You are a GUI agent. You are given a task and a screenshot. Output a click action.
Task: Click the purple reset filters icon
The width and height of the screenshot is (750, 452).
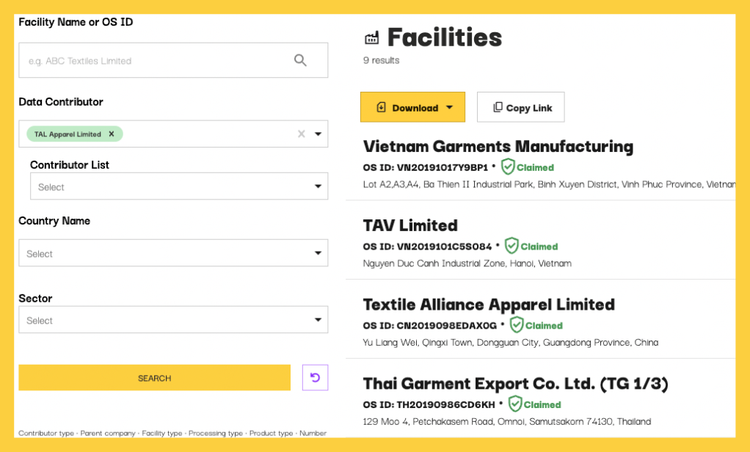(315, 378)
